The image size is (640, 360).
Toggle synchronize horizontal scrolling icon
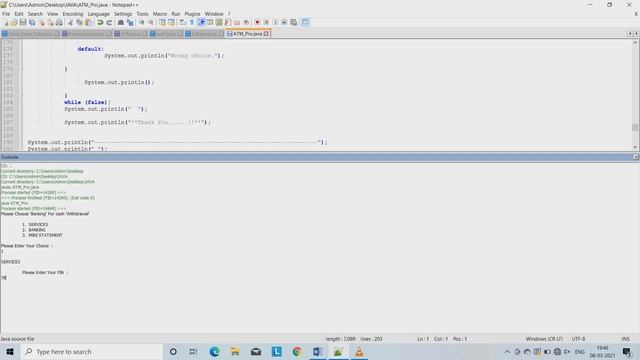(171, 22)
